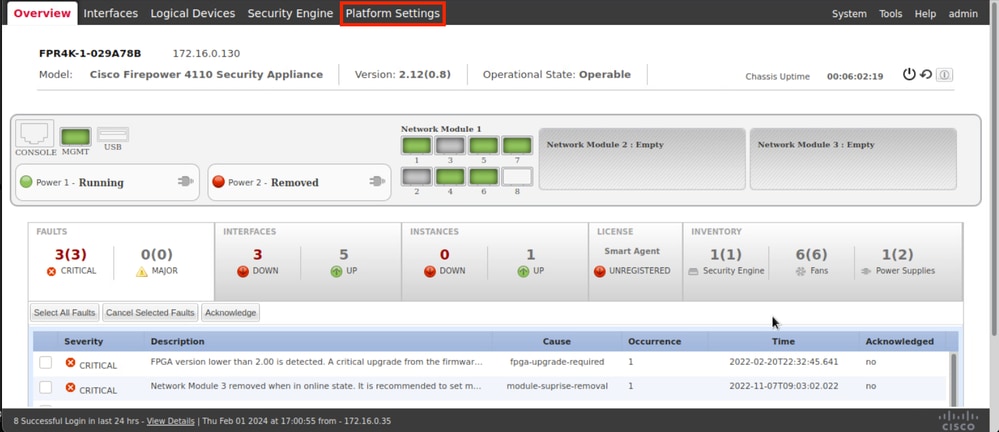Screen dimensions: 999x432
Task: Switch to the Interfaces tab
Action: pos(111,13)
